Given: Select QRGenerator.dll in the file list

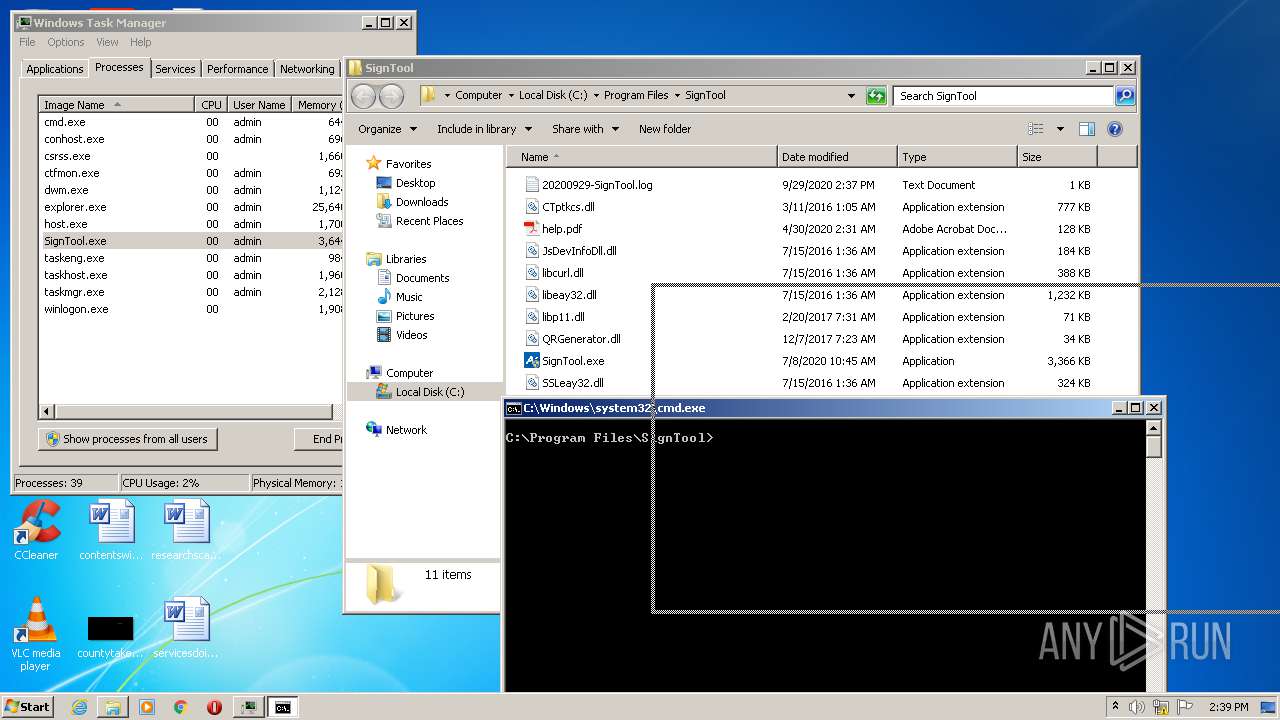Looking at the screenshot, I should (572, 339).
